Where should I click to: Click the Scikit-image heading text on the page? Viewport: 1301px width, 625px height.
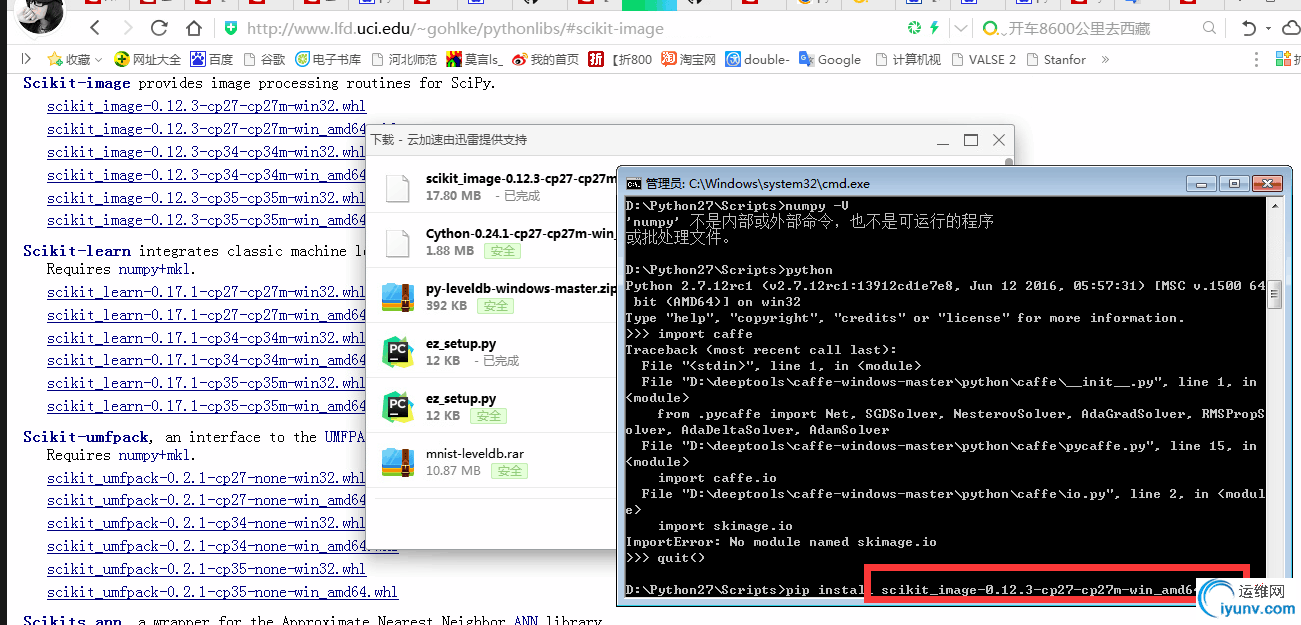click(77, 83)
